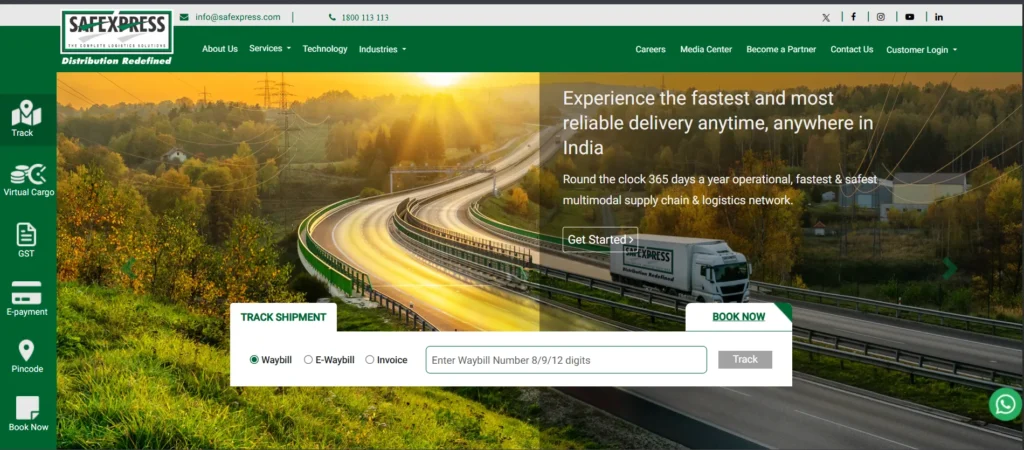Image resolution: width=1024 pixels, height=450 pixels.
Task: Switch to the Track Shipment tab
Action: (283, 317)
